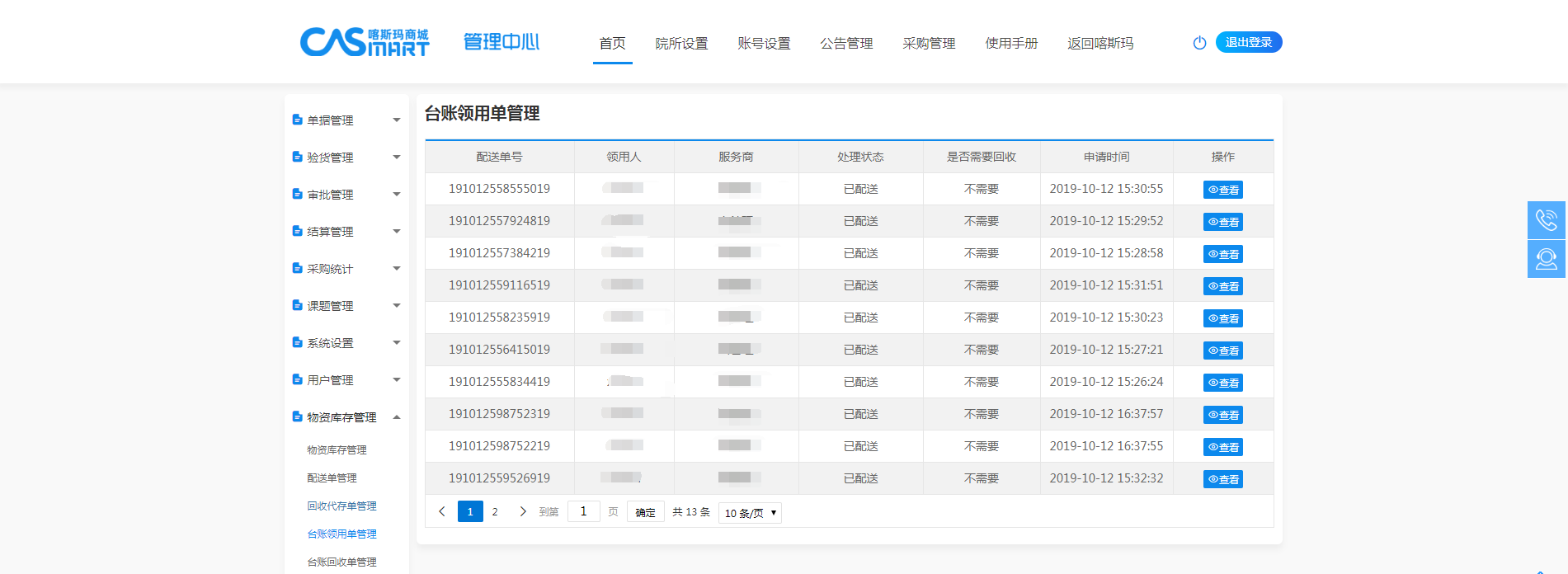Screen dimensions: 1568x574
Task: Click 查看 for order 191012559526919
Action: click(x=1222, y=479)
